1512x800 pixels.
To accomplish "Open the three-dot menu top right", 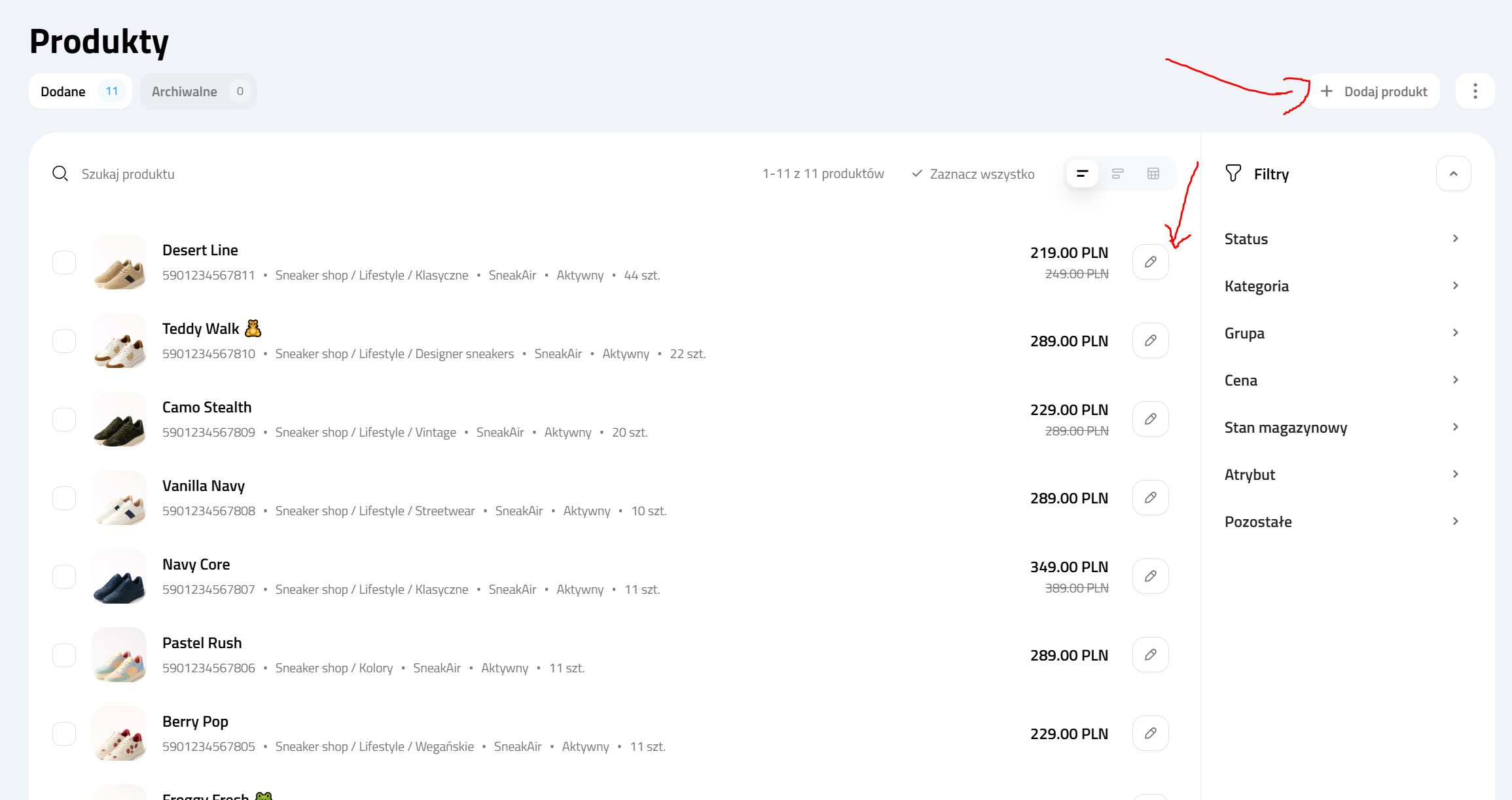I will point(1475,91).
